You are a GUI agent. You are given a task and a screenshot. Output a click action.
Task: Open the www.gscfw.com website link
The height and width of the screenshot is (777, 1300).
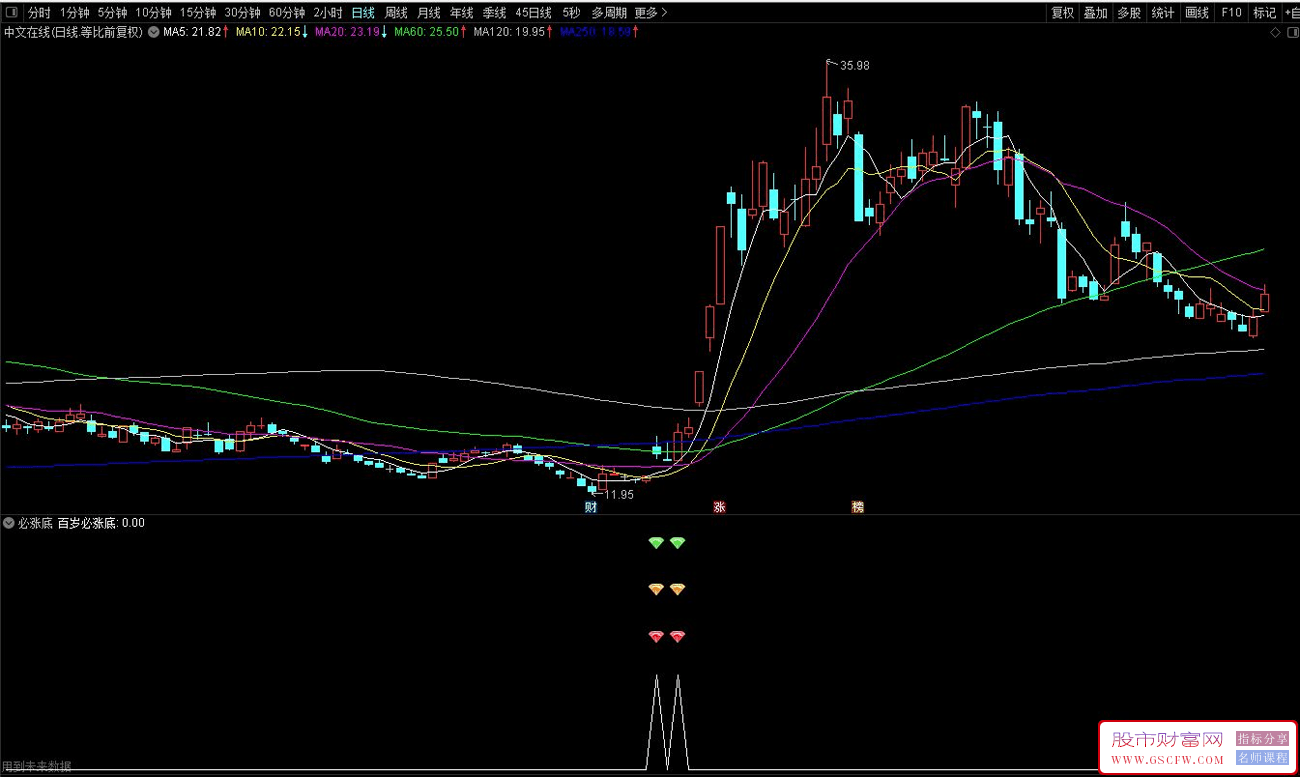coord(1167,760)
